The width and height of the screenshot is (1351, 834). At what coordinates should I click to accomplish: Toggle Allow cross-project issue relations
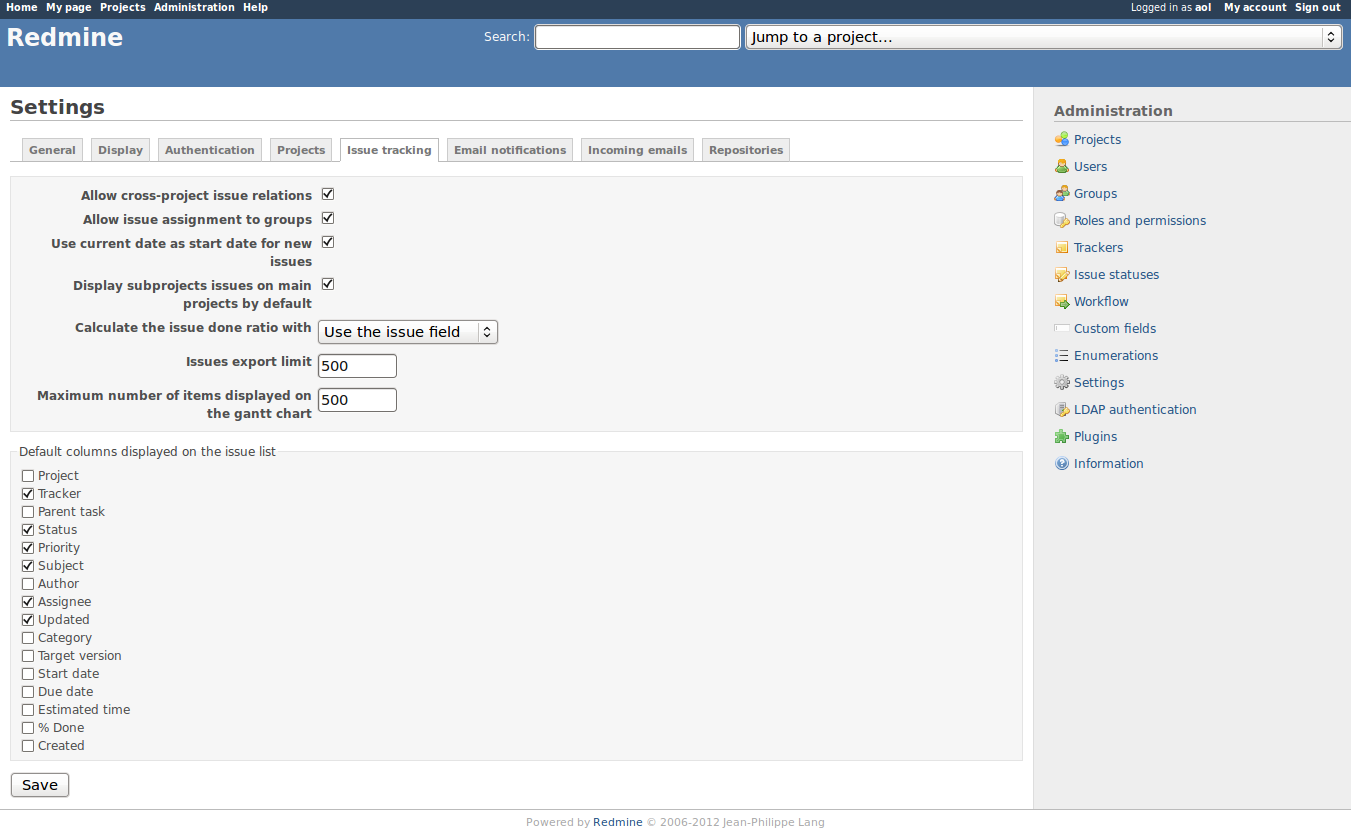pos(328,194)
